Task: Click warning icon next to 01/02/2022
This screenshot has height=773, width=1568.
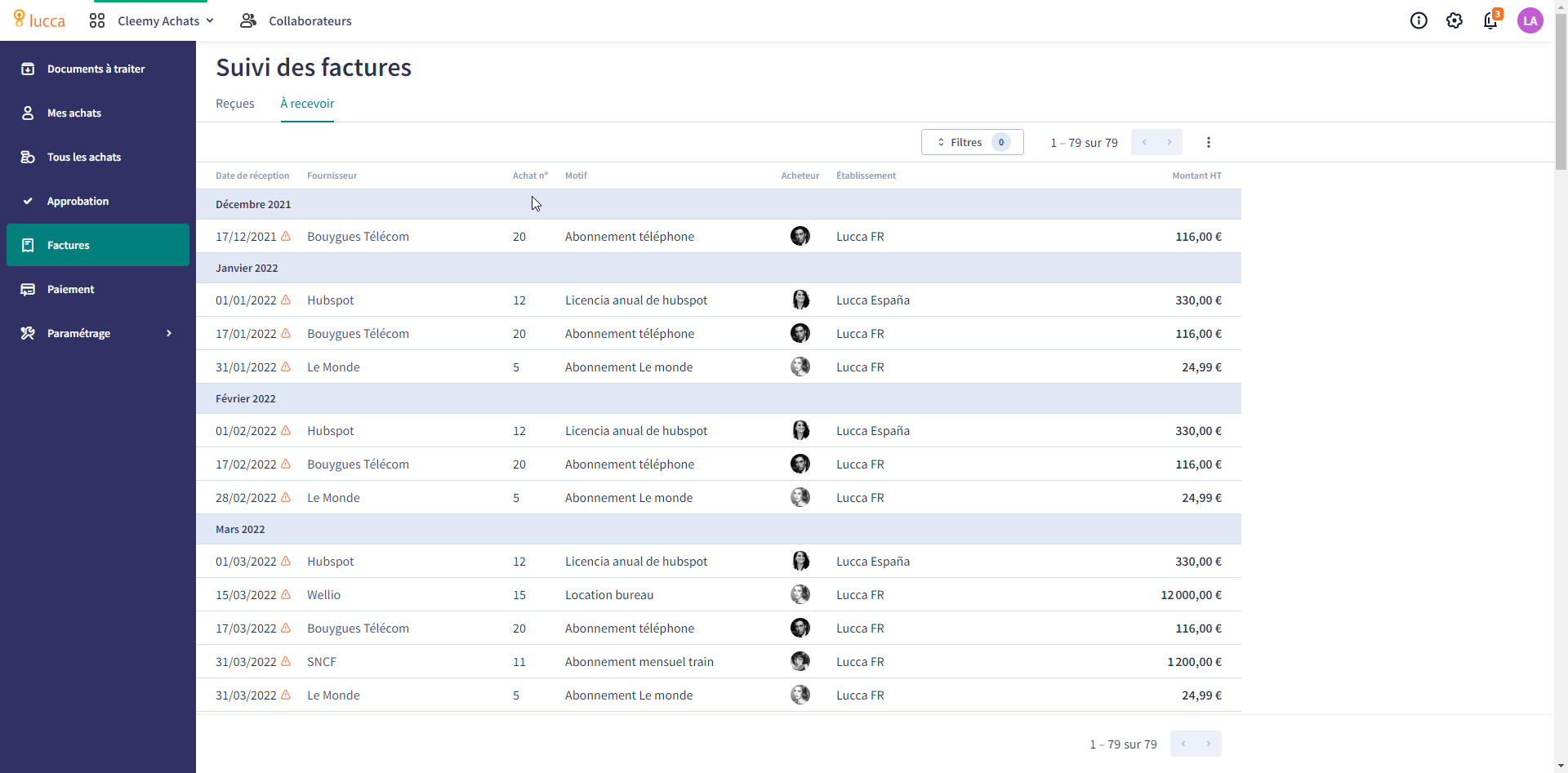Action: point(286,430)
